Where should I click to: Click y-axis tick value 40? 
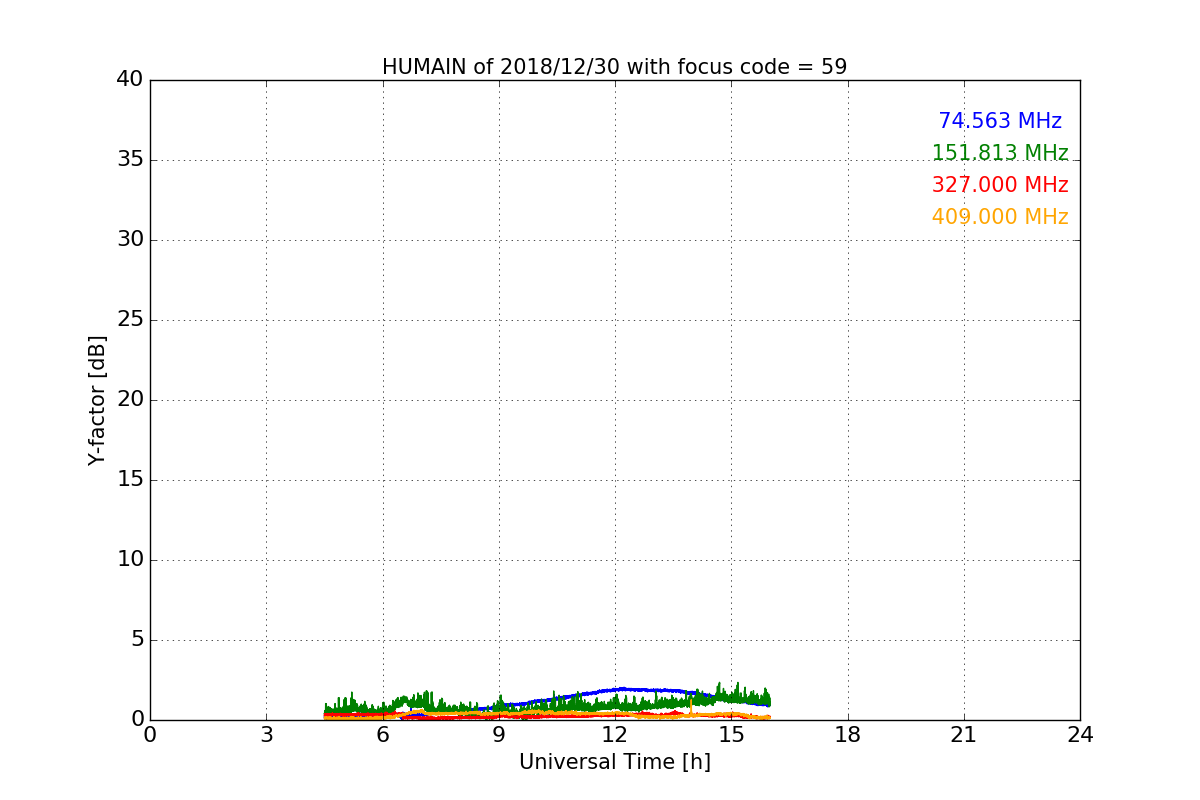[130, 80]
